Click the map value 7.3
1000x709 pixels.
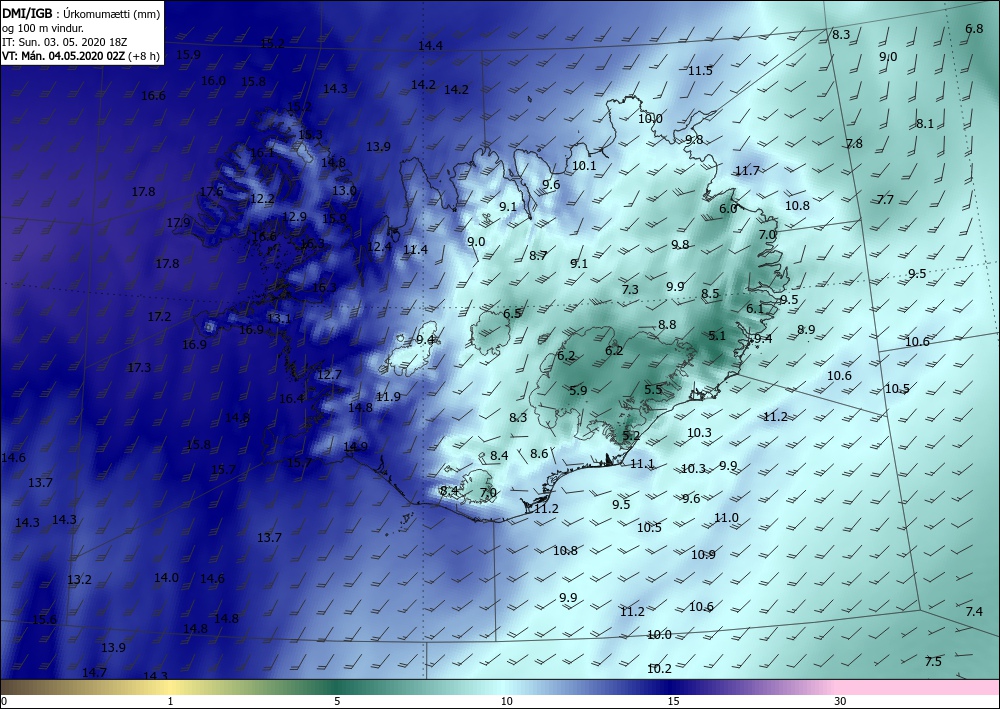pos(630,289)
